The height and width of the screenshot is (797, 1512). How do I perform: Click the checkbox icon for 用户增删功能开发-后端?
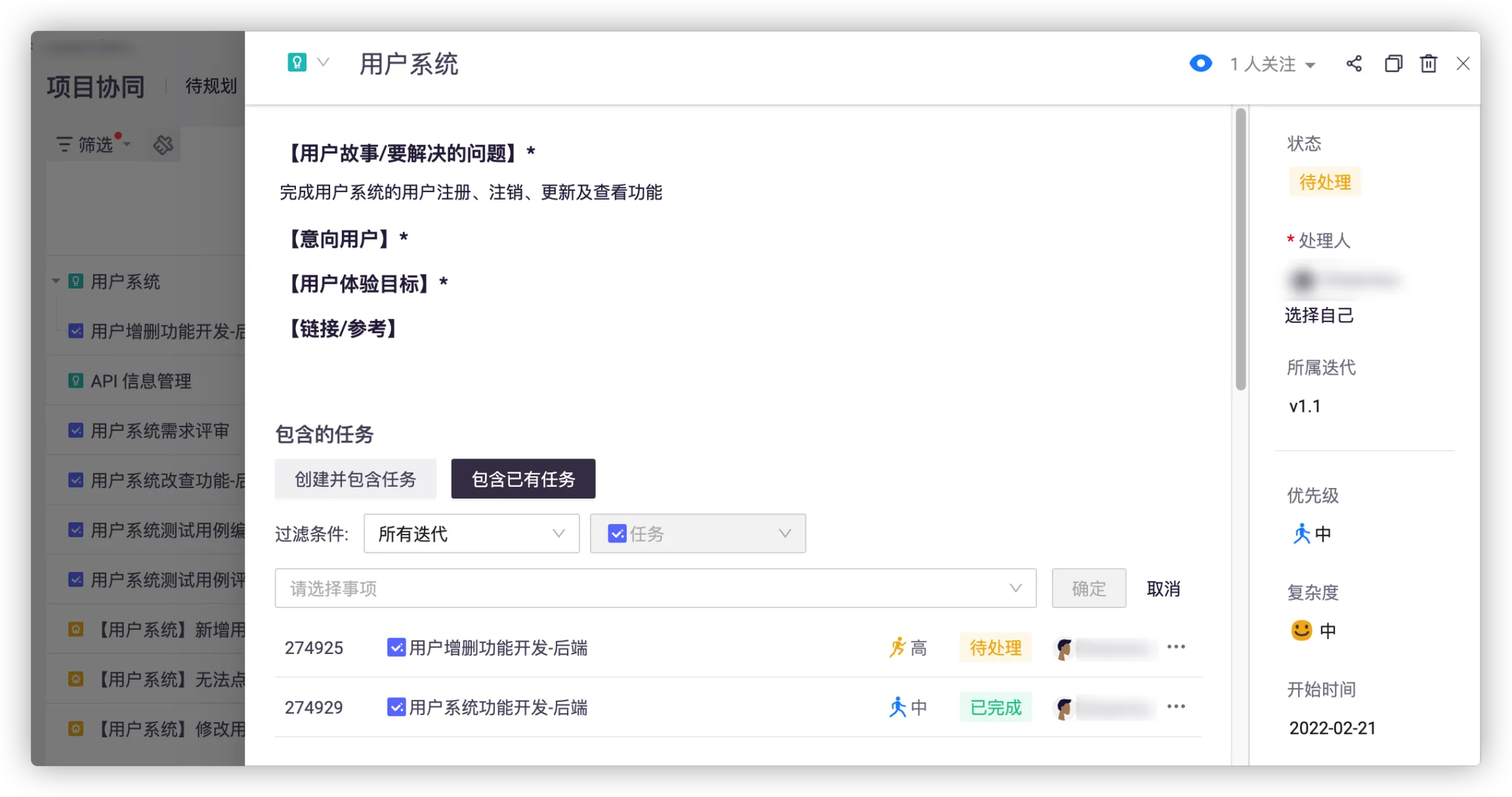point(396,647)
